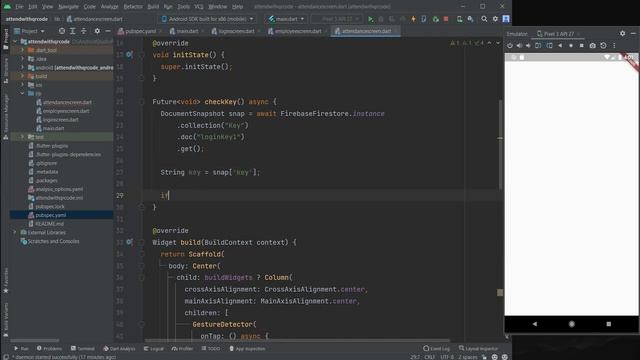Open emulator more options three dots
Image resolution: width=640 pixels, height=360 pixels.
coord(614,46)
